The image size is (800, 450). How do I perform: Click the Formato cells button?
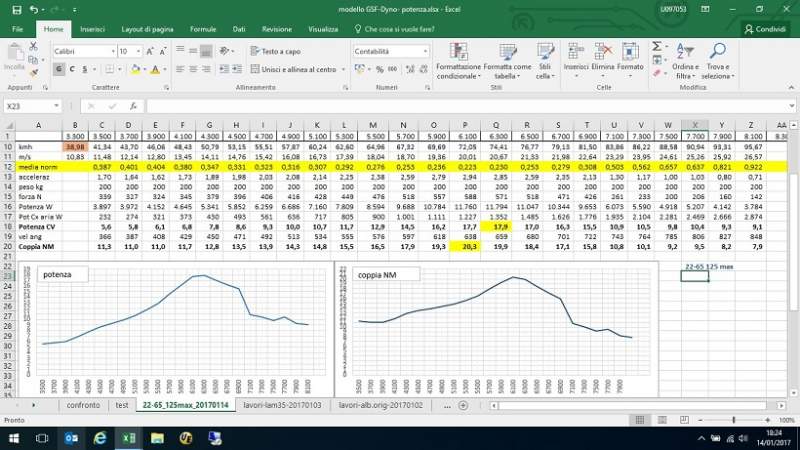coord(630,61)
